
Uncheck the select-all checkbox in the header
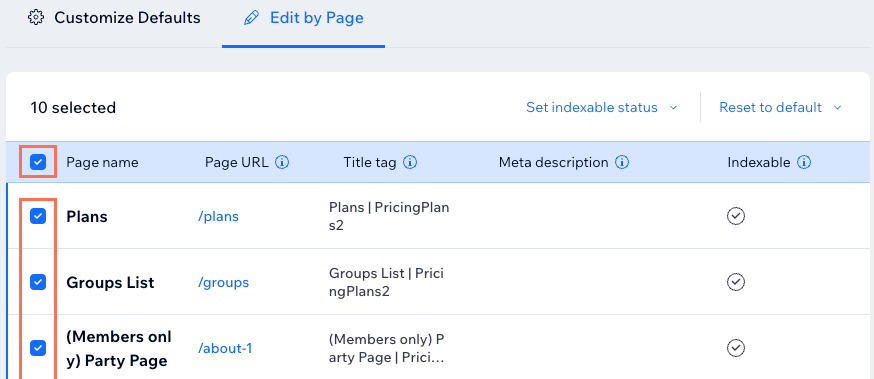pos(38,162)
